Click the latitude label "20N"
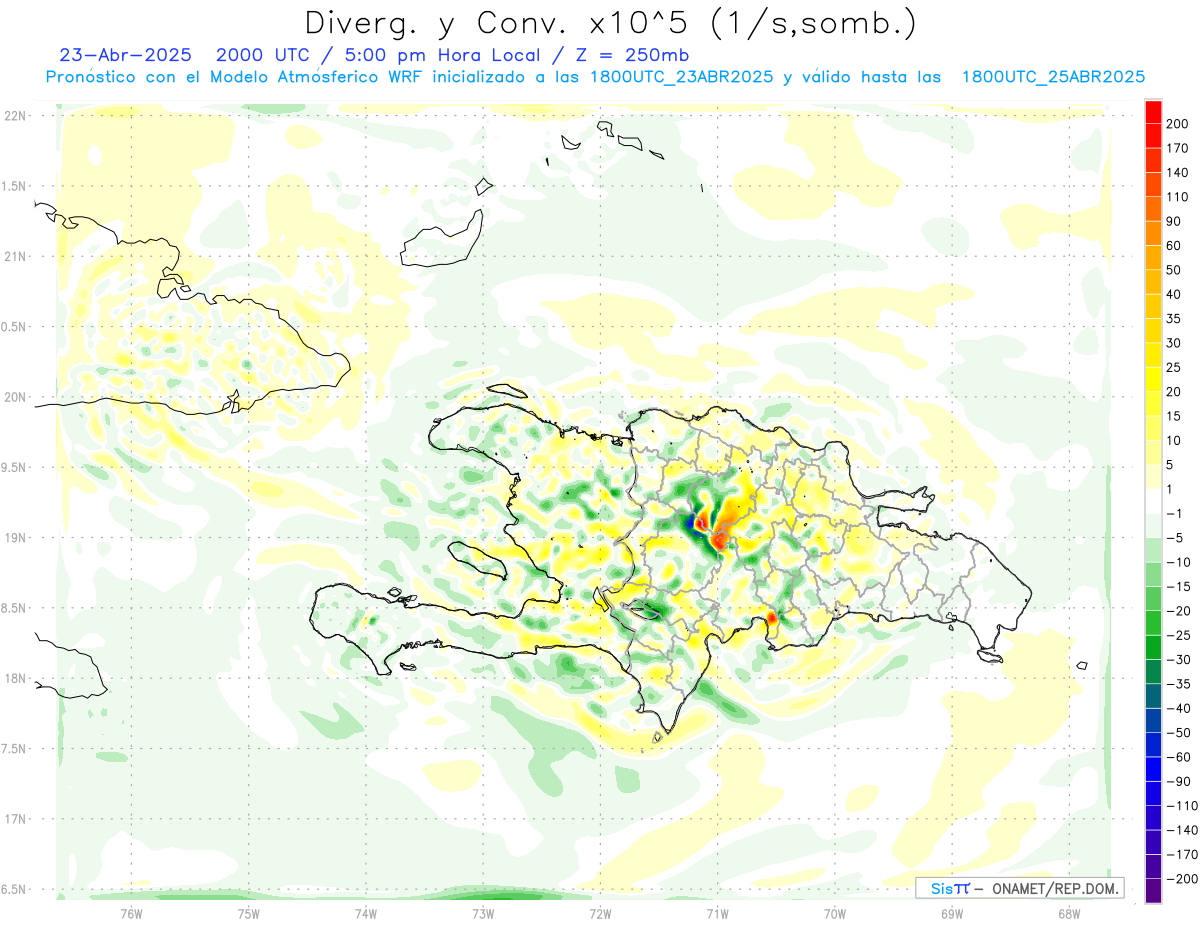Viewport: 1200px width, 927px height. coord(14,397)
